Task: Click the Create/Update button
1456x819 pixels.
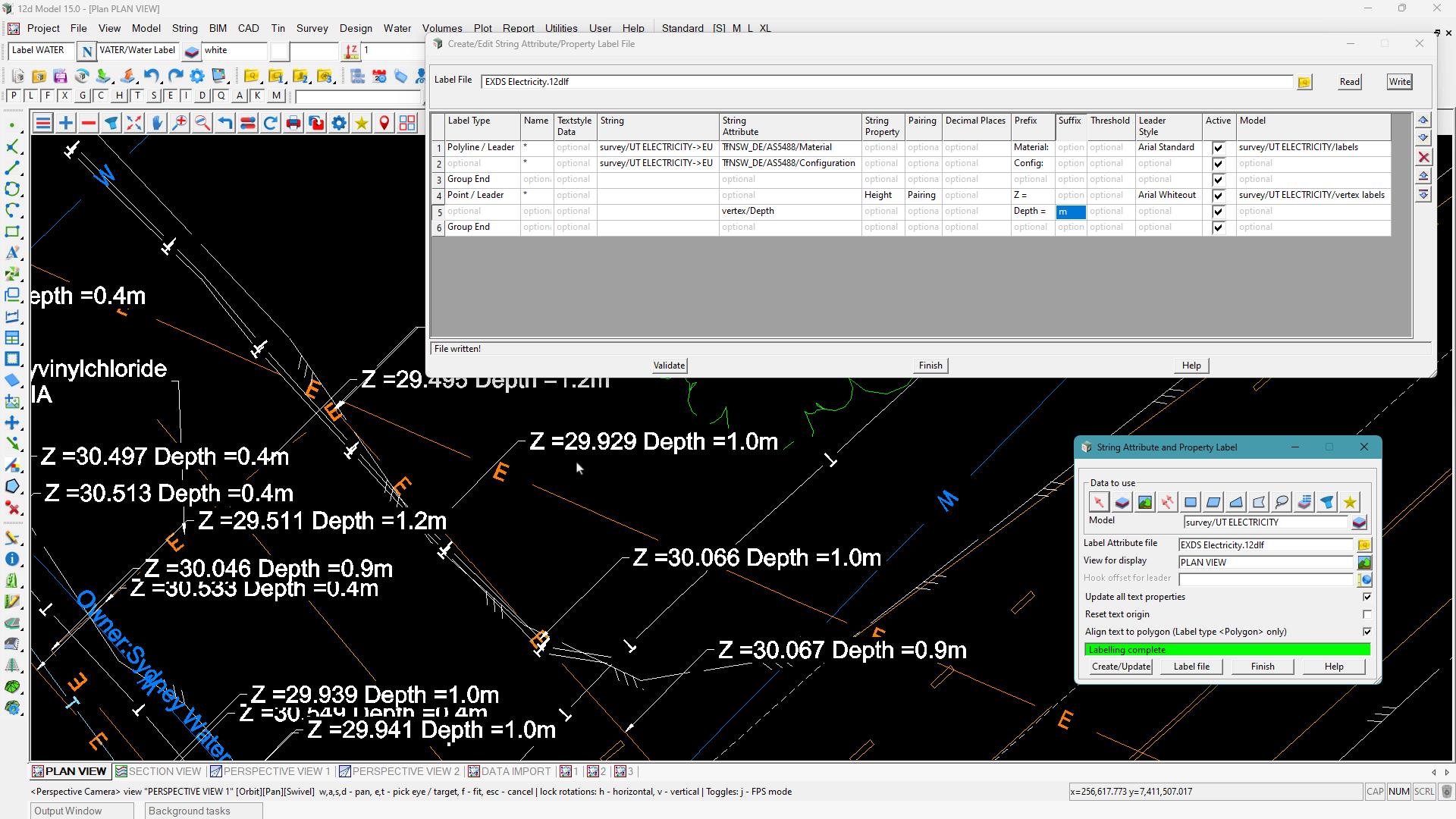Action: click(x=1121, y=667)
